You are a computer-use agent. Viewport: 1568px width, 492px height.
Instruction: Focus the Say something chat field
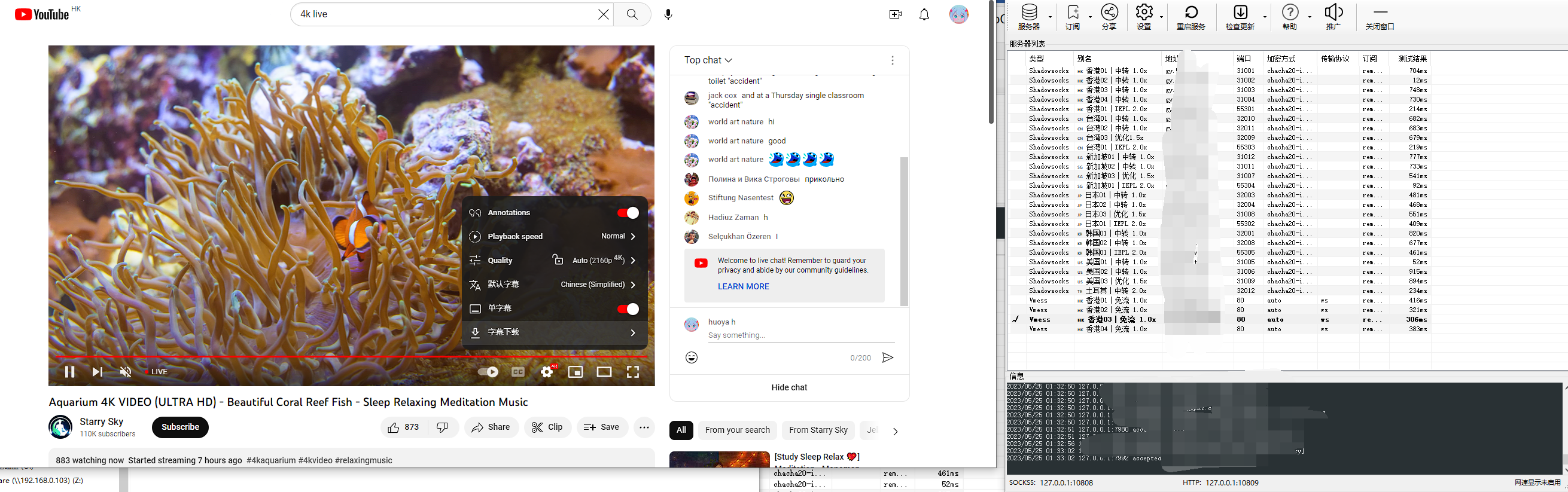[800, 335]
